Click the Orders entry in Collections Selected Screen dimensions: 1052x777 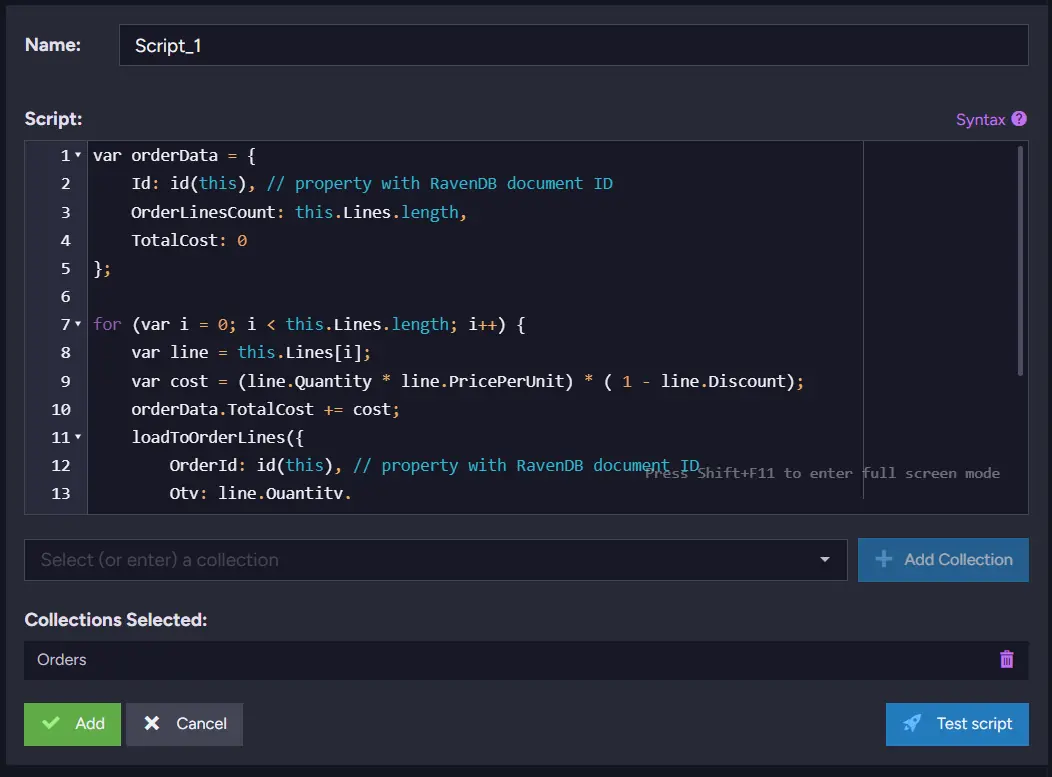click(x=62, y=660)
